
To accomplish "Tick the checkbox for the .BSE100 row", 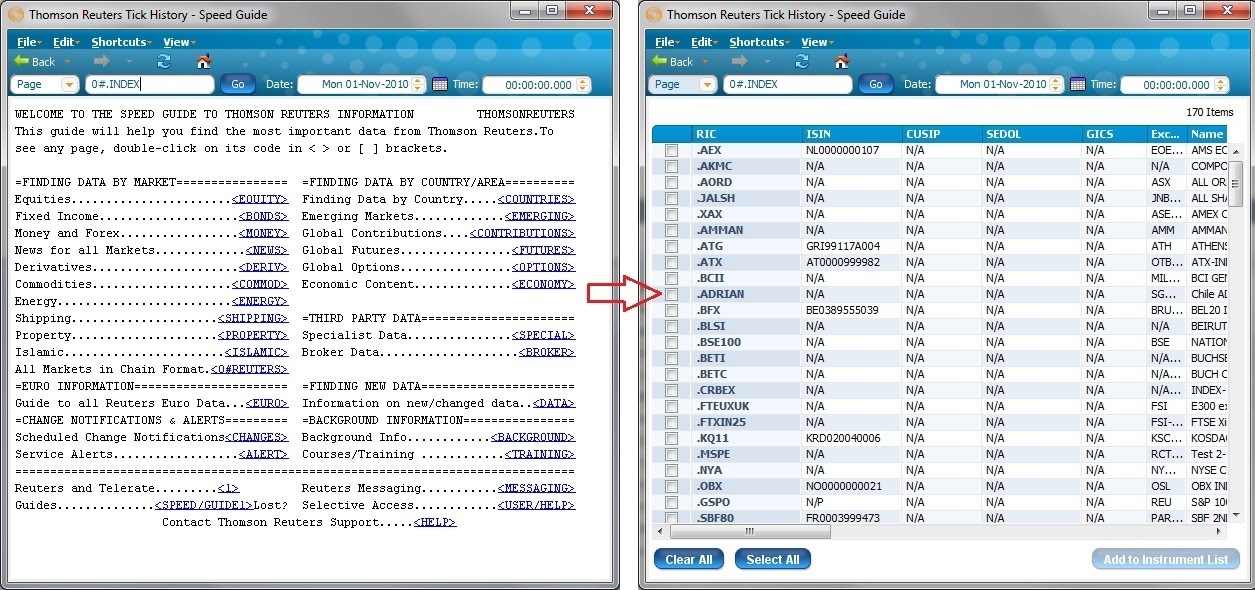I will [x=672, y=342].
